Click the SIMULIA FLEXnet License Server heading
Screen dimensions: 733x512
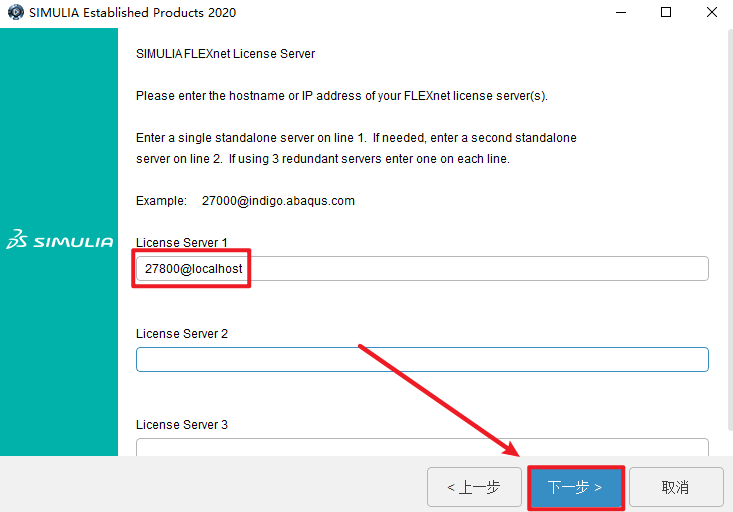click(225, 53)
